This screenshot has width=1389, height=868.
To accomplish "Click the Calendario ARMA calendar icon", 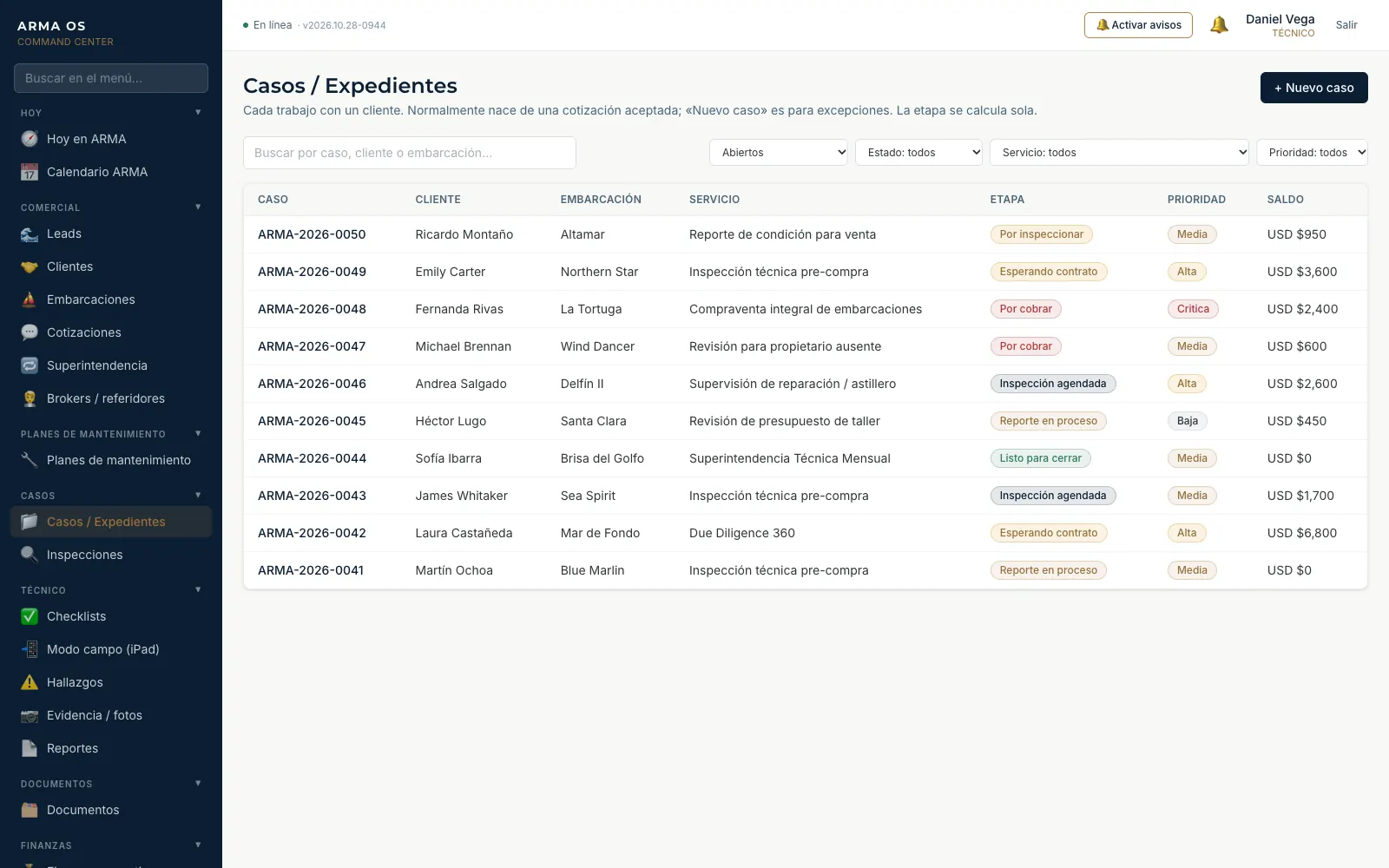I will (x=30, y=172).
